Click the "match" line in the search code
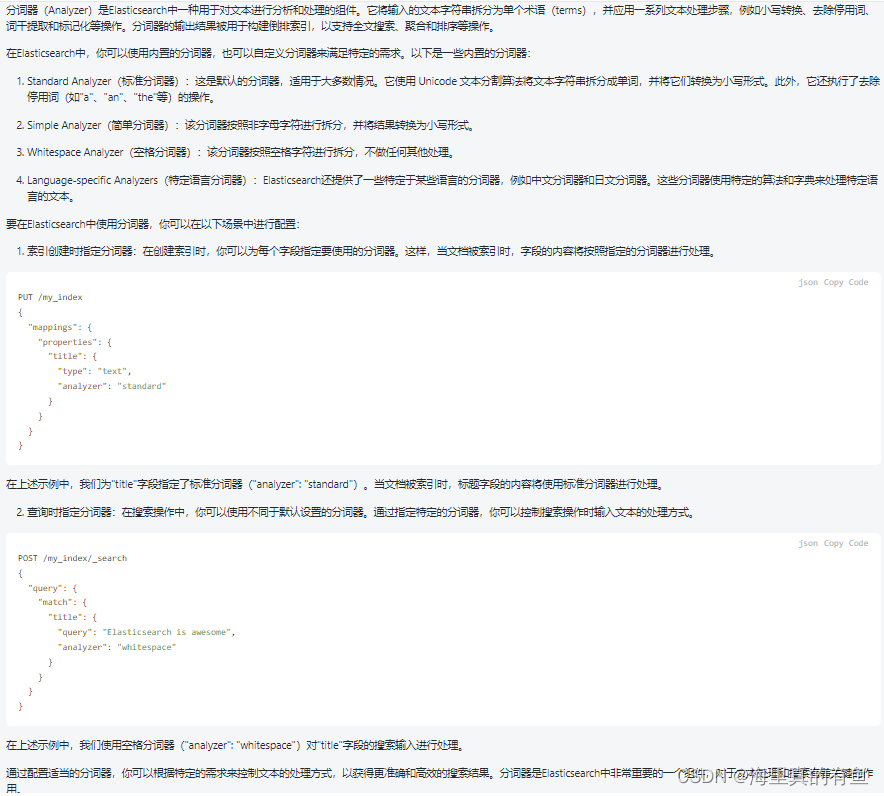The image size is (884, 796). tap(63, 603)
